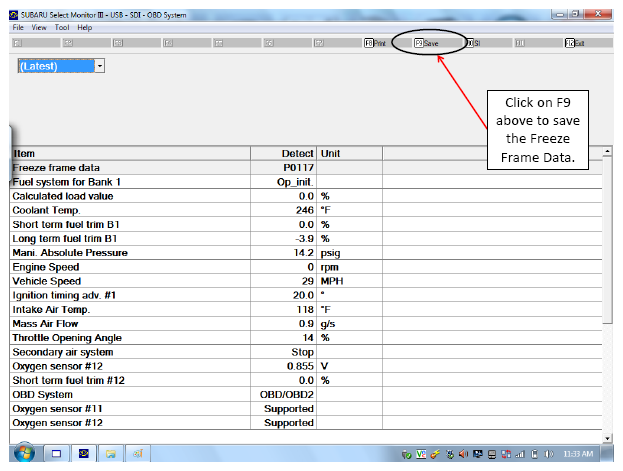
Task: Open the Tool menu
Action: click(x=62, y=27)
